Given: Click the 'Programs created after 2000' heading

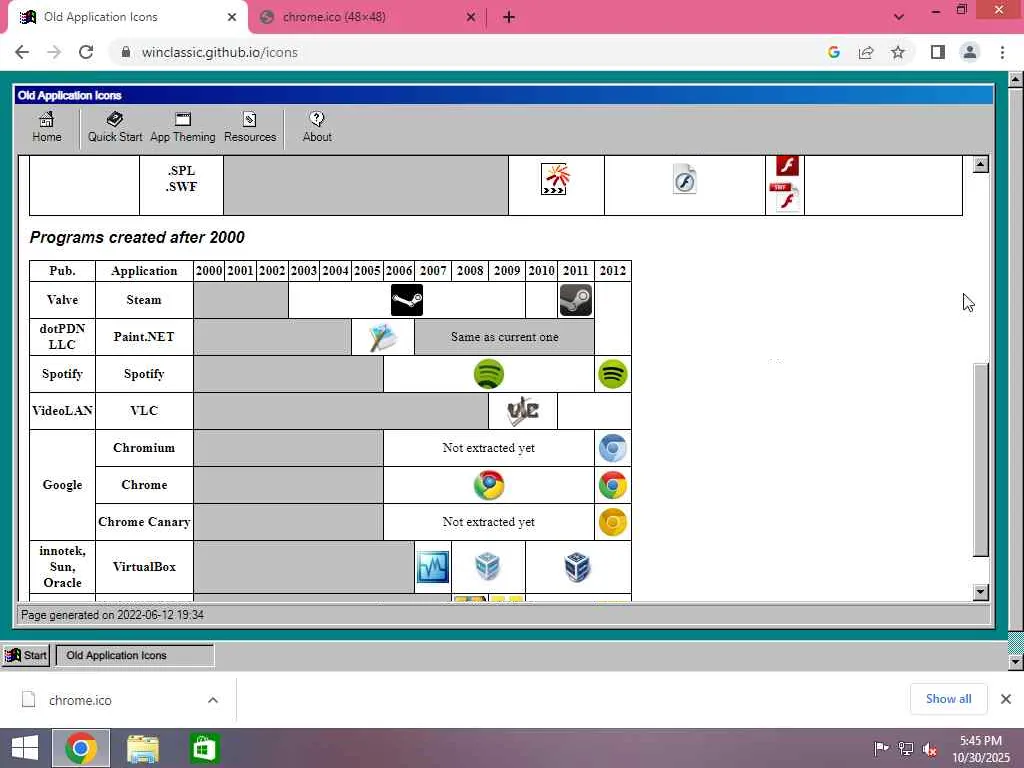Looking at the screenshot, I should click(137, 237).
